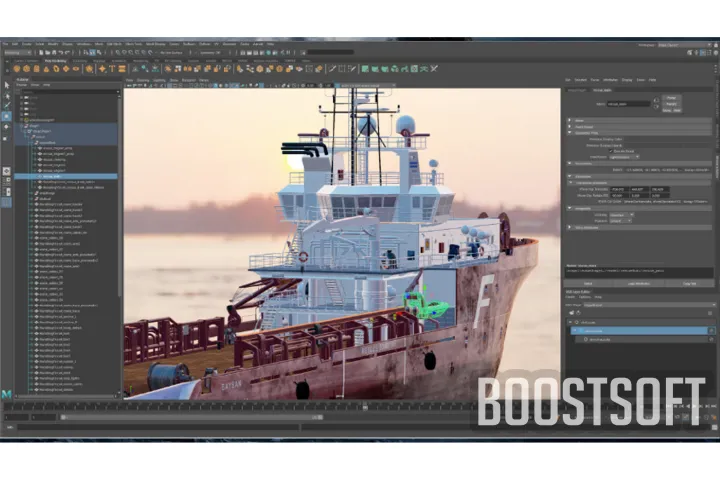Click the Presets button in the Attribute Editor
The image size is (720, 480).
coord(671,104)
